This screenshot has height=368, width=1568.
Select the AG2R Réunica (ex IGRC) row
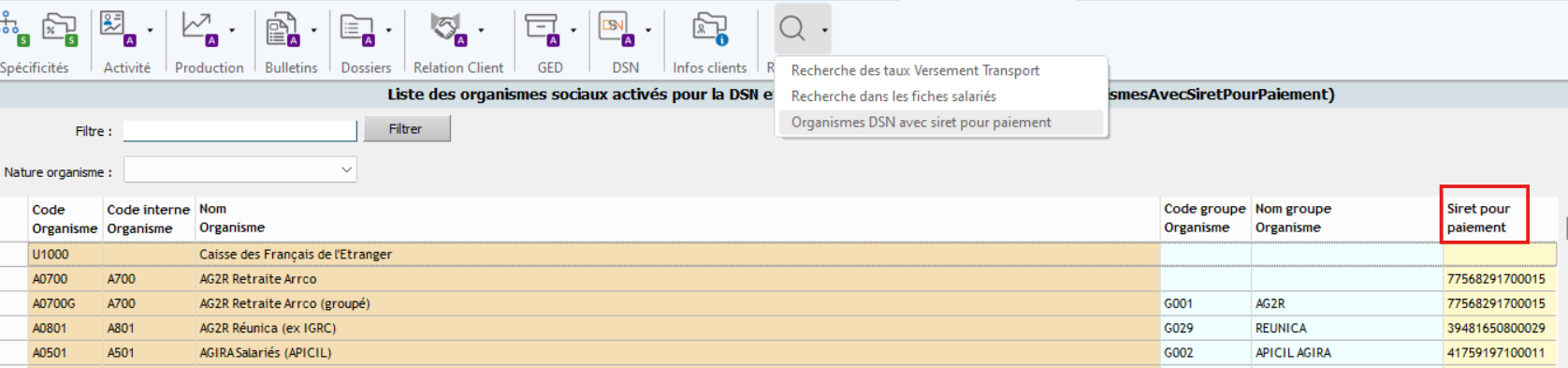pos(784,329)
